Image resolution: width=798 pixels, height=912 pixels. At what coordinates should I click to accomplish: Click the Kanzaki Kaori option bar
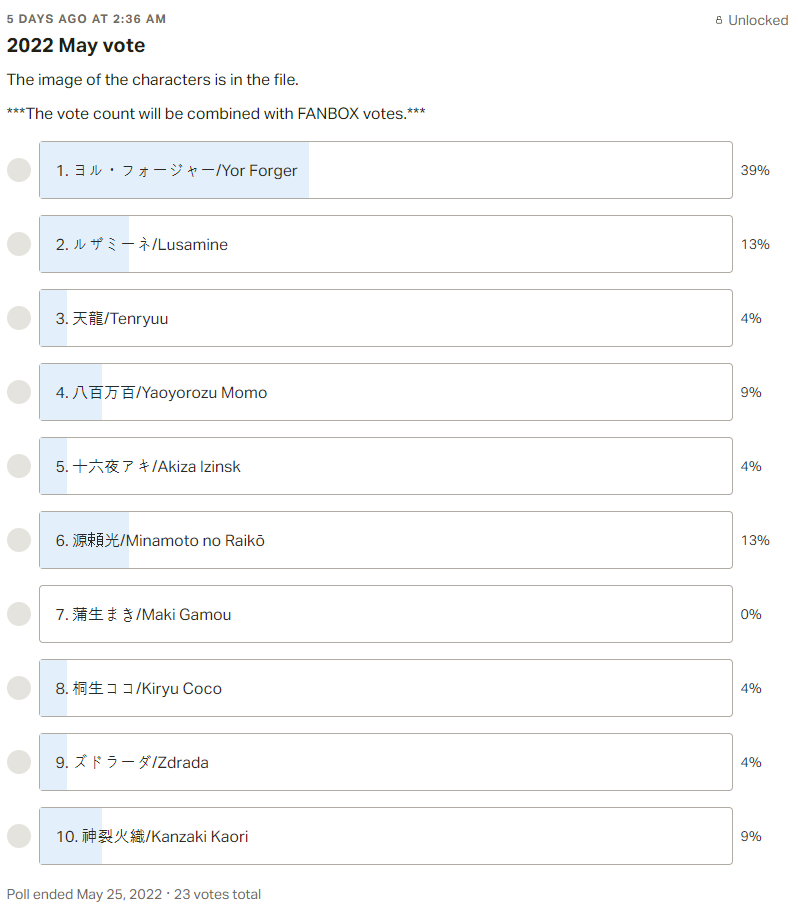[386, 836]
